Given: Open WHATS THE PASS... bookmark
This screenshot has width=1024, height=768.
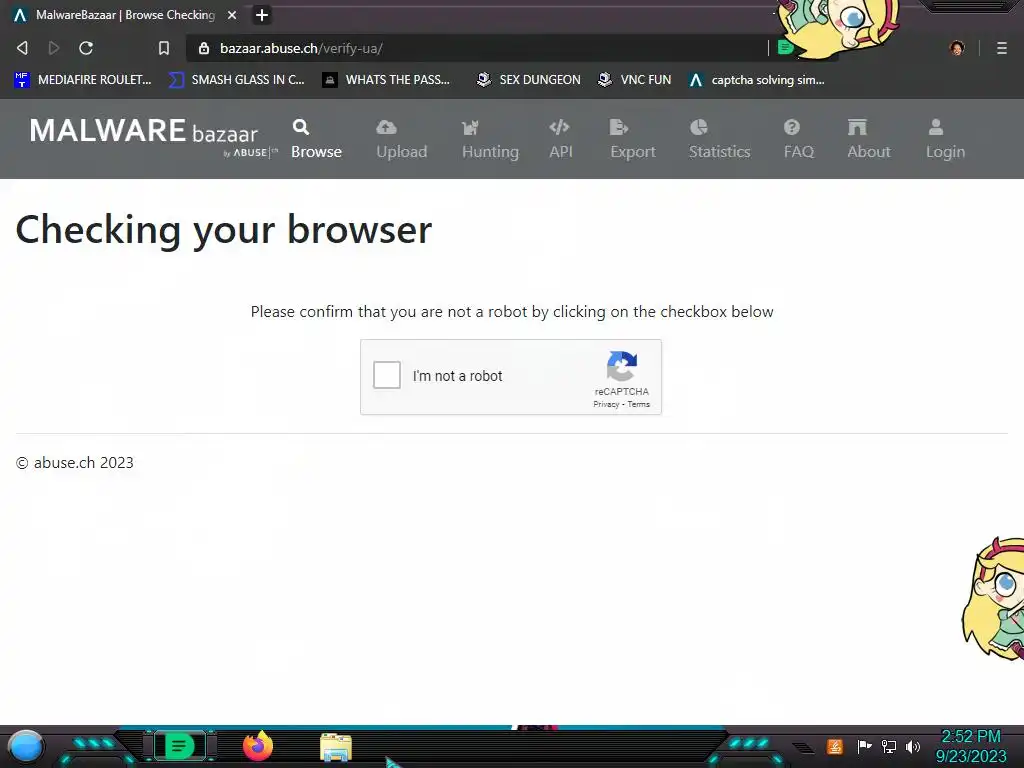Looking at the screenshot, I should [x=386, y=80].
